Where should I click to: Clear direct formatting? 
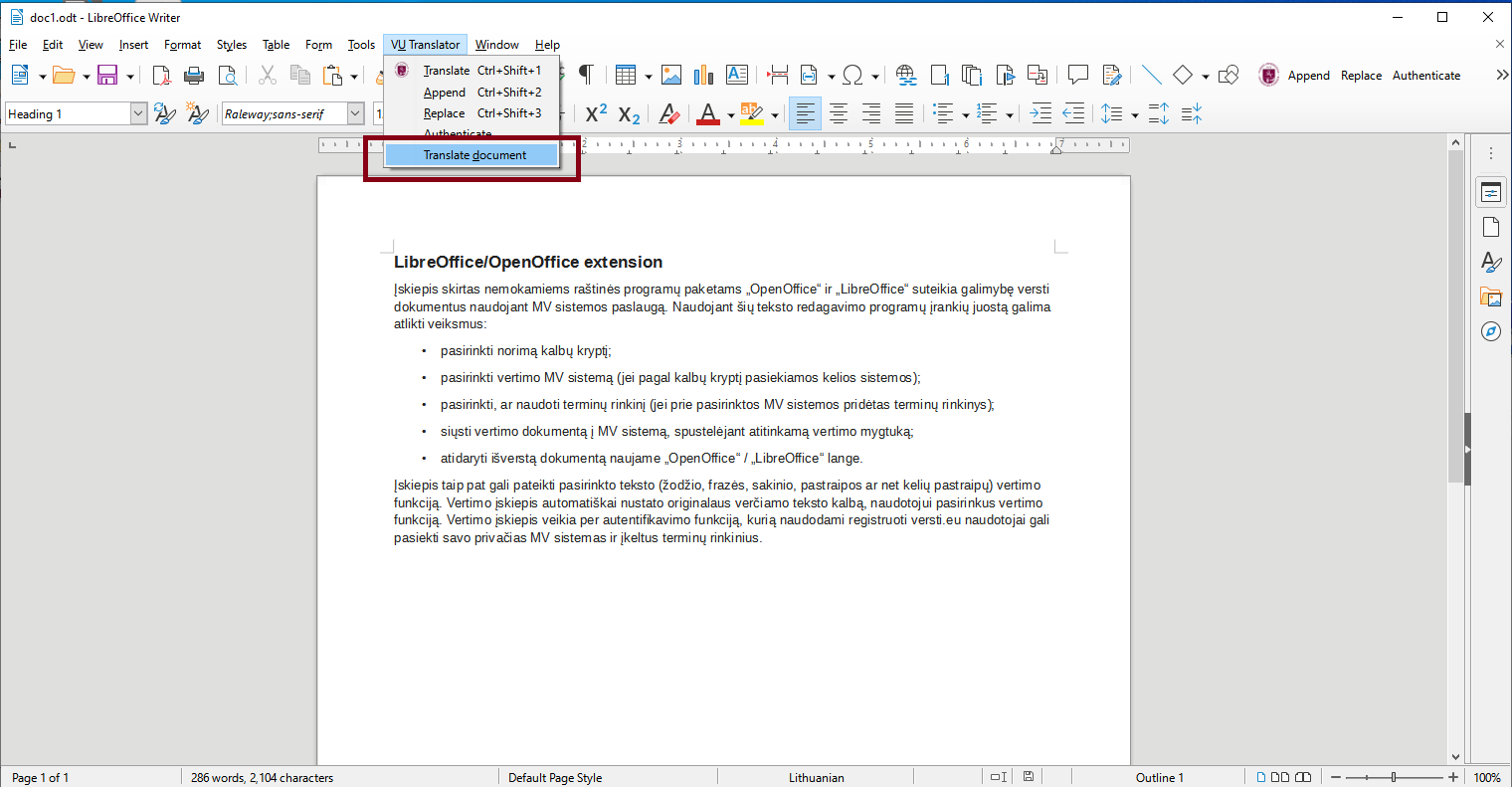click(669, 114)
